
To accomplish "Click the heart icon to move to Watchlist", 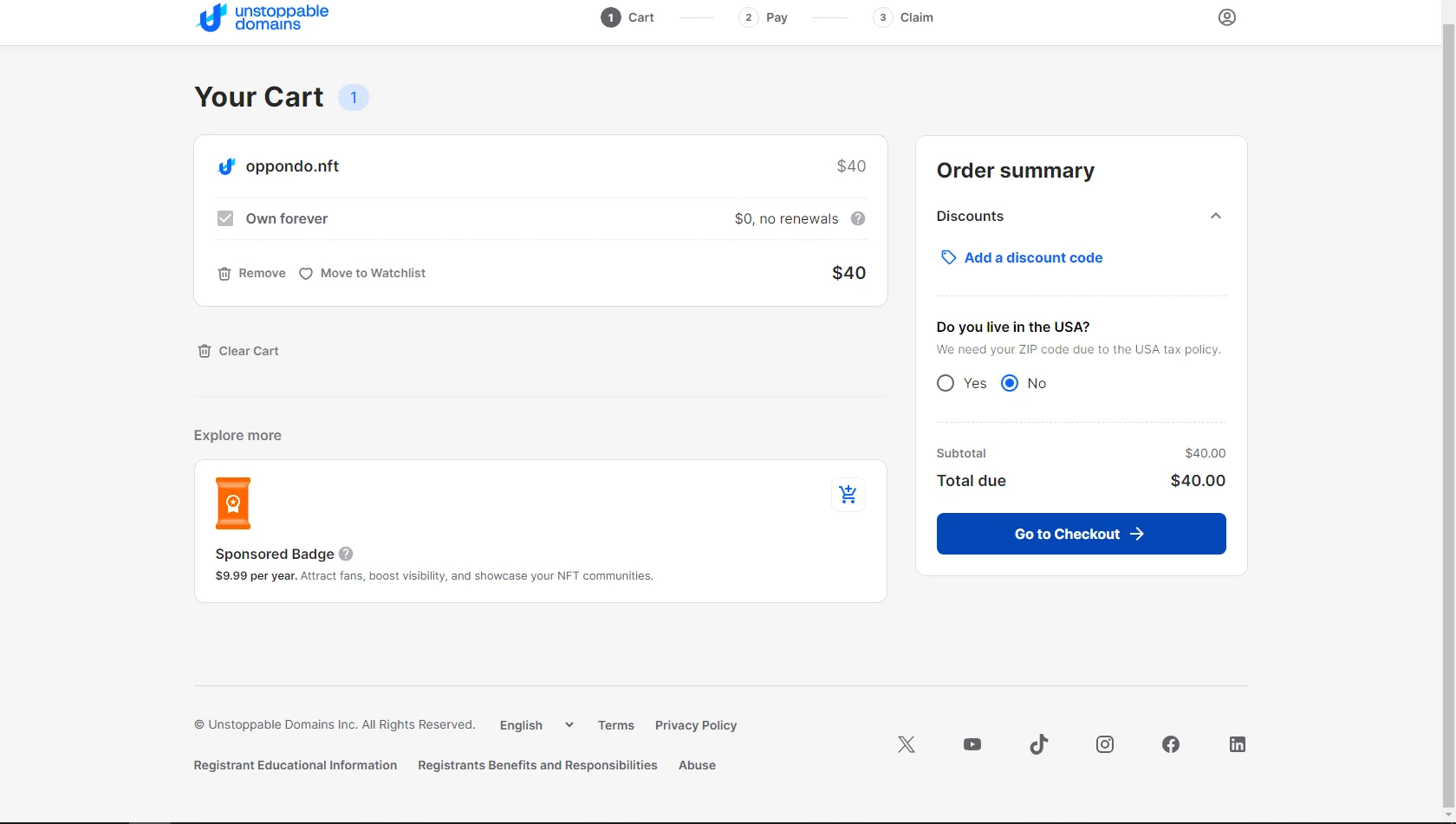I will tap(307, 273).
